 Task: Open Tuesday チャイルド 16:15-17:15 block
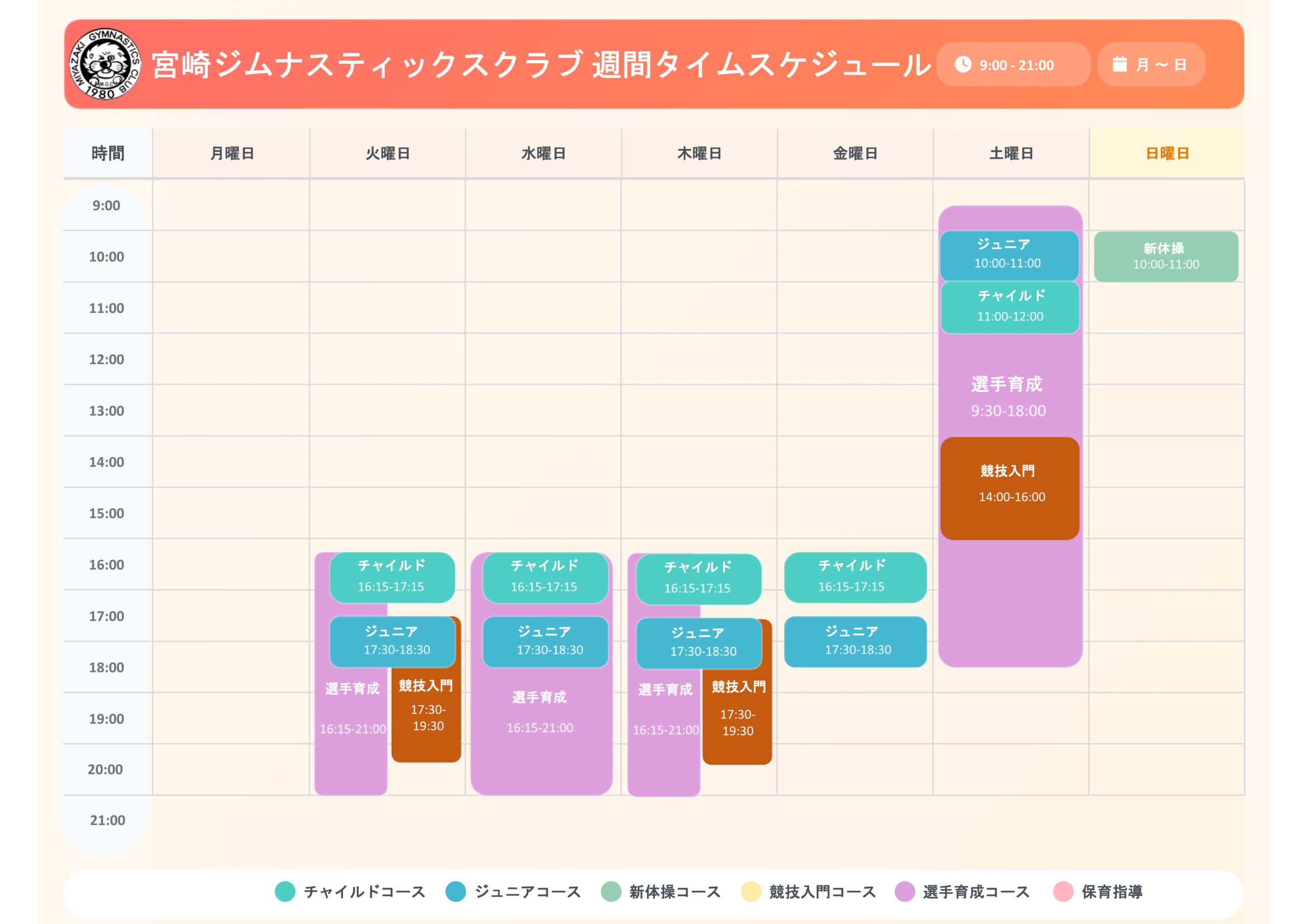(x=392, y=577)
